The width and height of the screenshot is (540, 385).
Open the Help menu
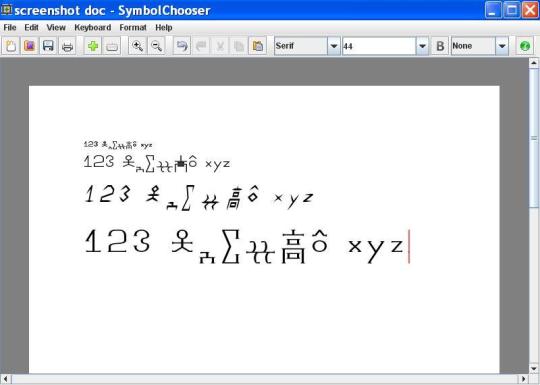pos(164,27)
